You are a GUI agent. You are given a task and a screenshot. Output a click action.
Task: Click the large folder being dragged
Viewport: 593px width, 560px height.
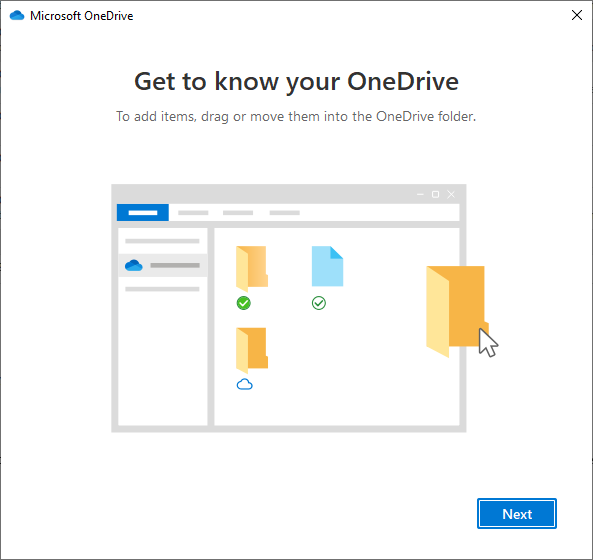[x=457, y=311]
